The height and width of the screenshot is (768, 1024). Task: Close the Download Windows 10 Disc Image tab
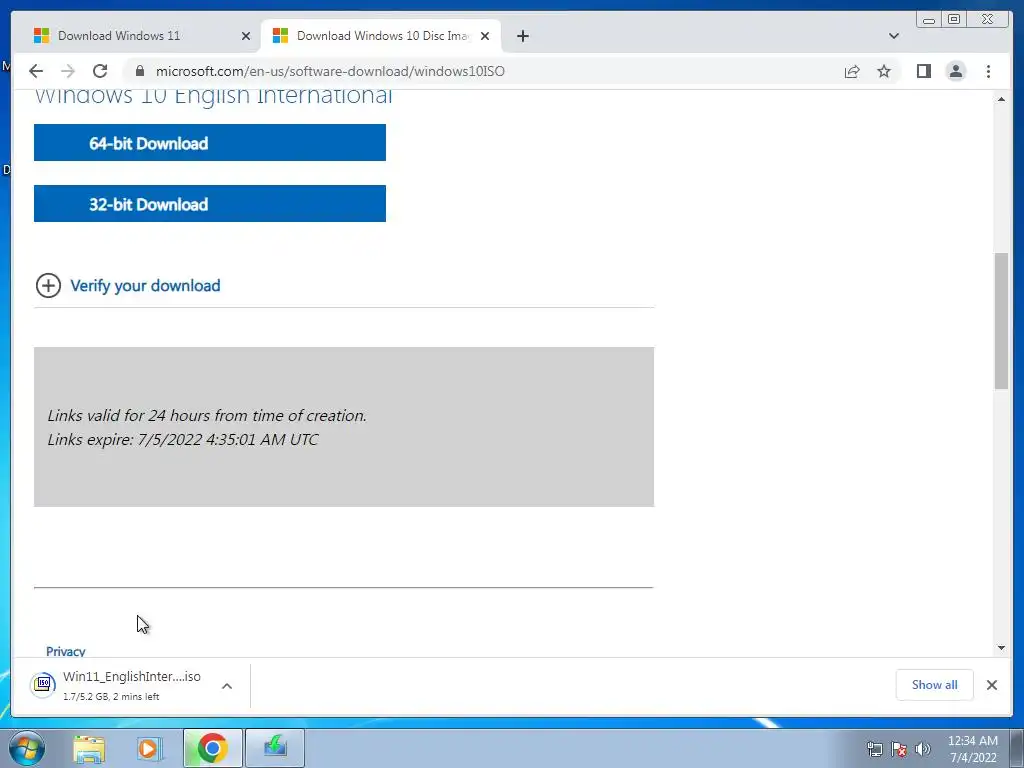click(485, 36)
